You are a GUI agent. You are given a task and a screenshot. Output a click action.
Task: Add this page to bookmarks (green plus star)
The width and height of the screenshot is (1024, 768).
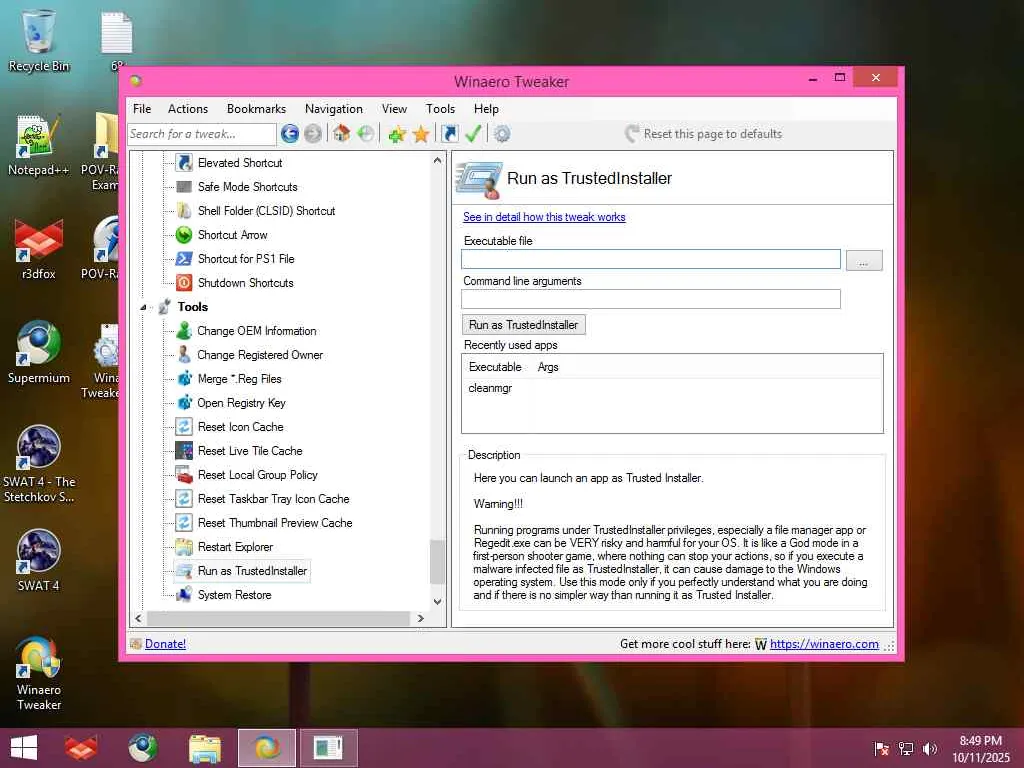pos(396,135)
